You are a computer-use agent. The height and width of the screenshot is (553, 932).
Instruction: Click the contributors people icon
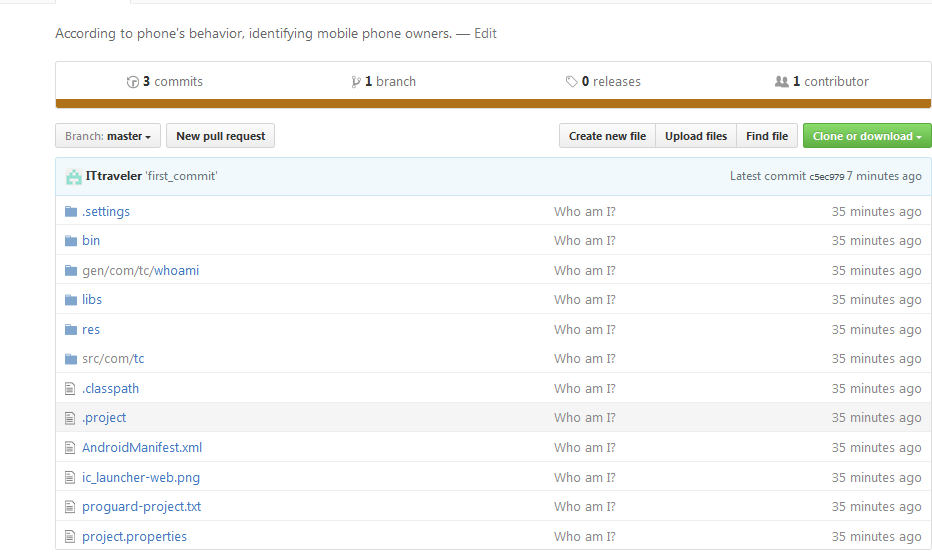coord(782,82)
